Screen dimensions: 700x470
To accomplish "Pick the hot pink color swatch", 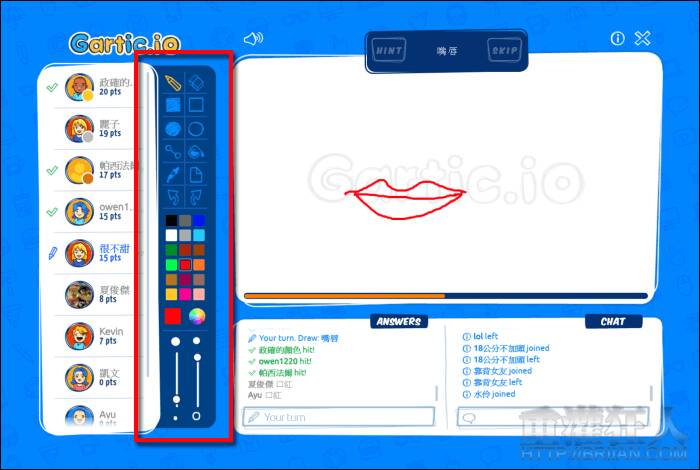I will point(185,294).
